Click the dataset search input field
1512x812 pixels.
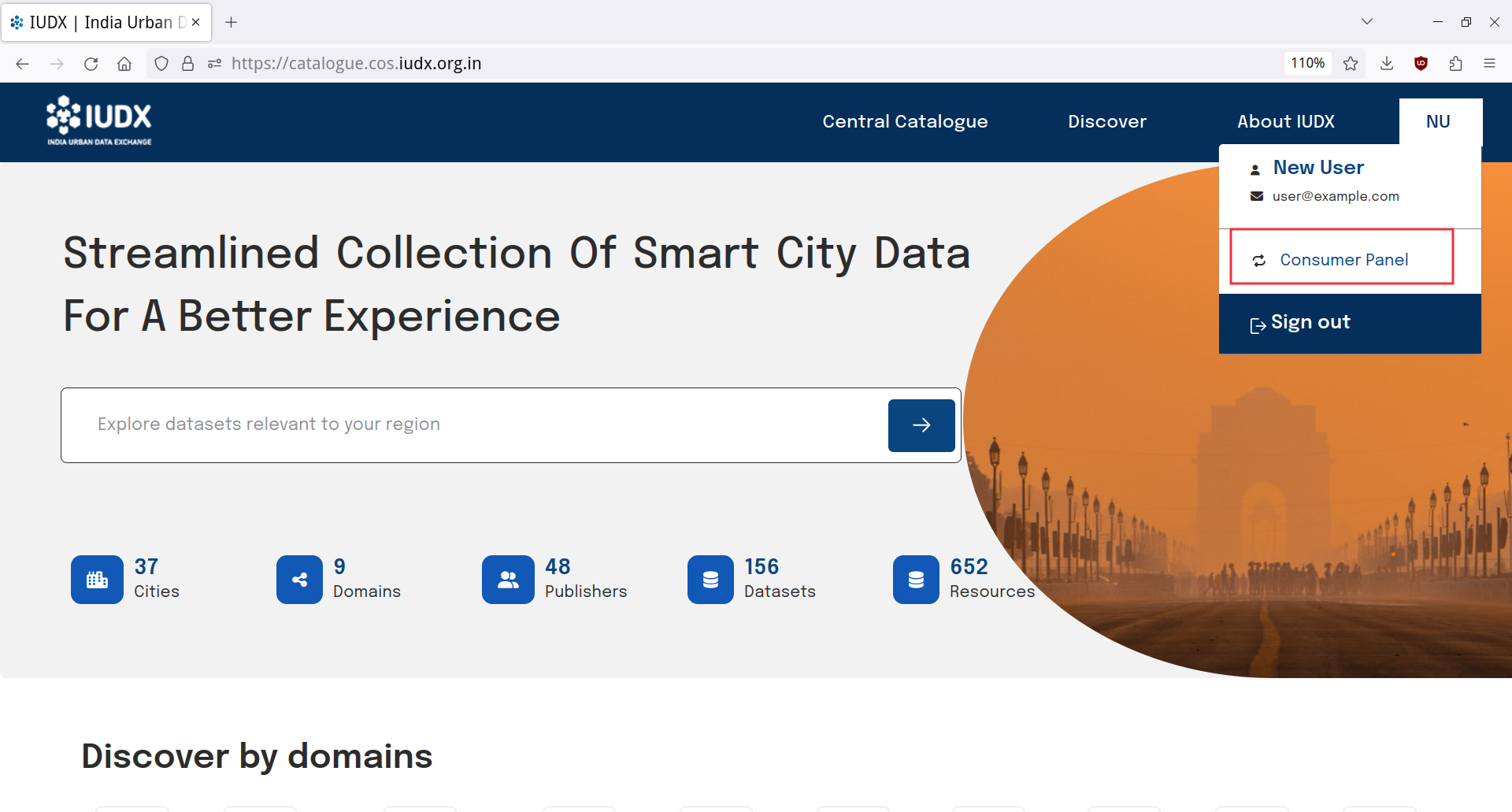[x=472, y=425]
